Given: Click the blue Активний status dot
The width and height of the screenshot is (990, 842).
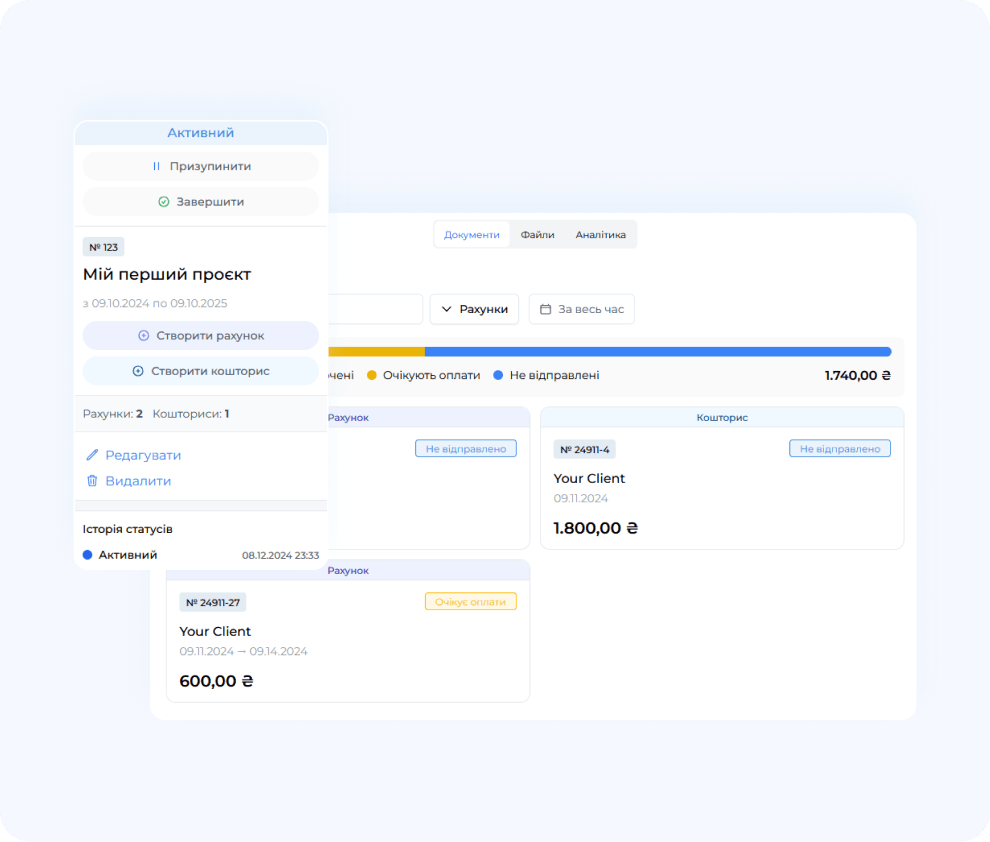Looking at the screenshot, I should coord(88,555).
